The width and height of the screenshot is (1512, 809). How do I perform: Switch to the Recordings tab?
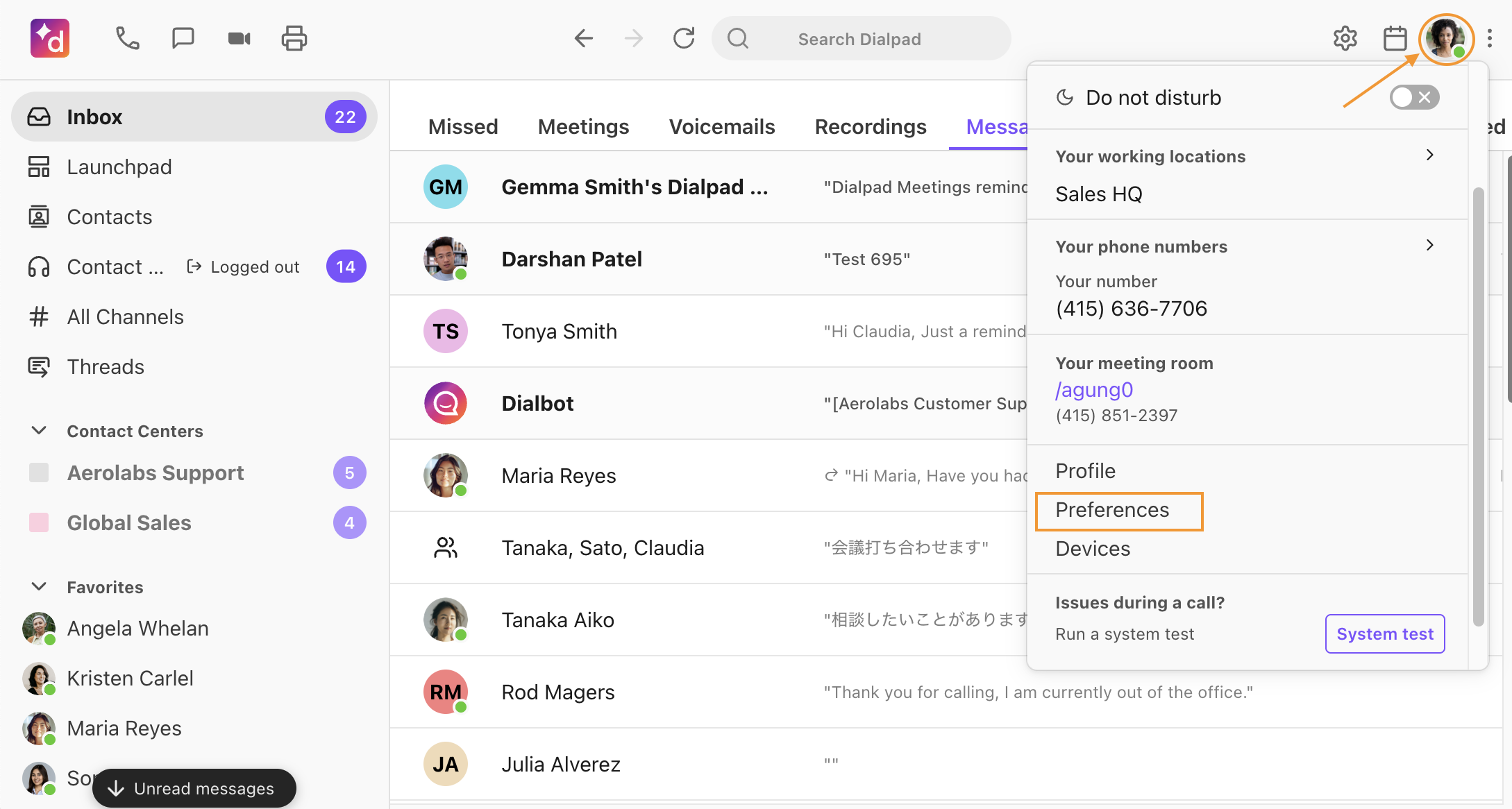pos(871,126)
